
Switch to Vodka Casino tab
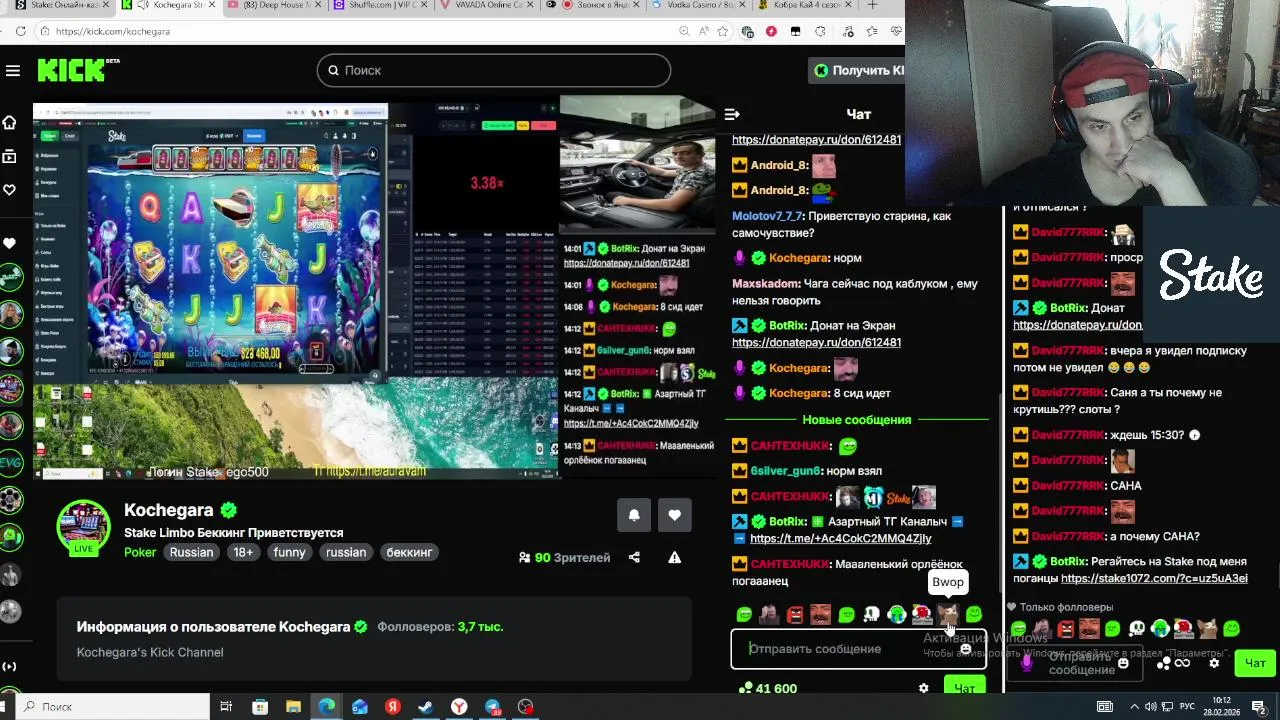[698, 5]
